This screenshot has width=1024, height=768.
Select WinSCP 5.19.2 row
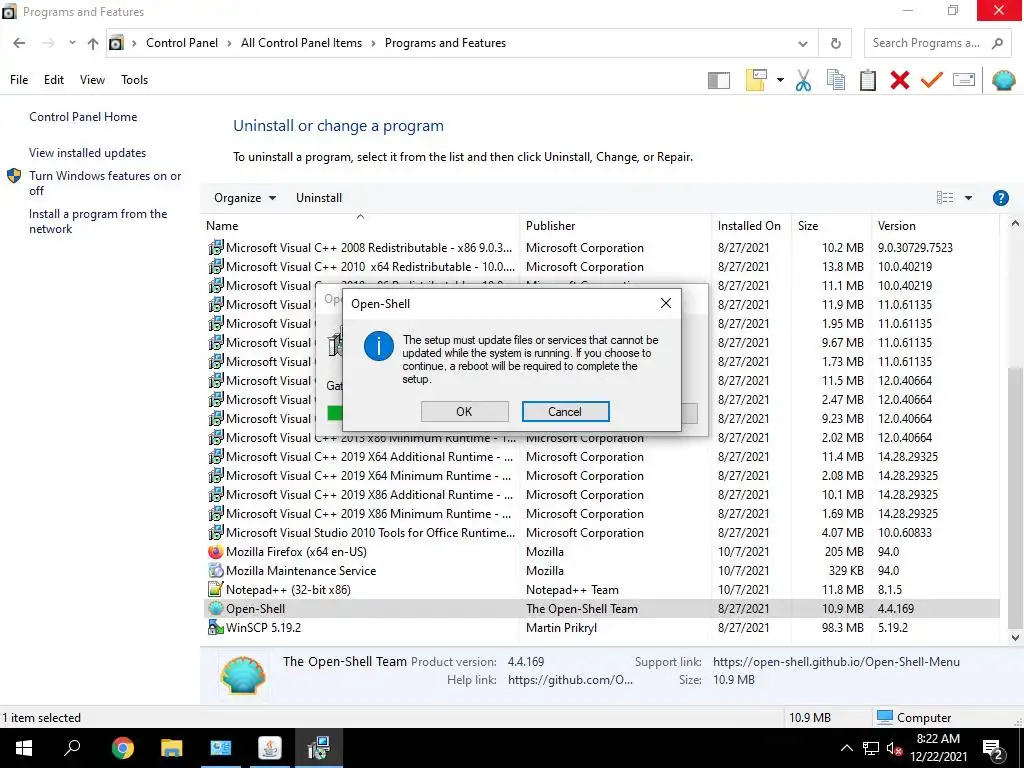[x=601, y=628]
